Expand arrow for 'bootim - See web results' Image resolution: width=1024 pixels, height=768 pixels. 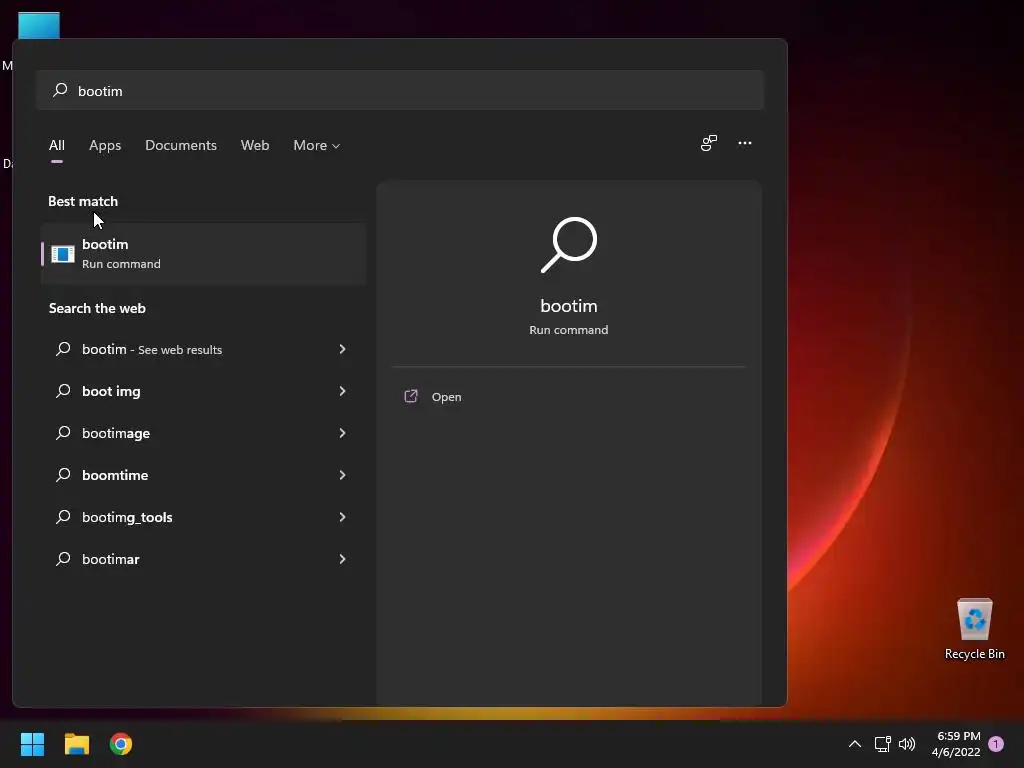point(342,349)
